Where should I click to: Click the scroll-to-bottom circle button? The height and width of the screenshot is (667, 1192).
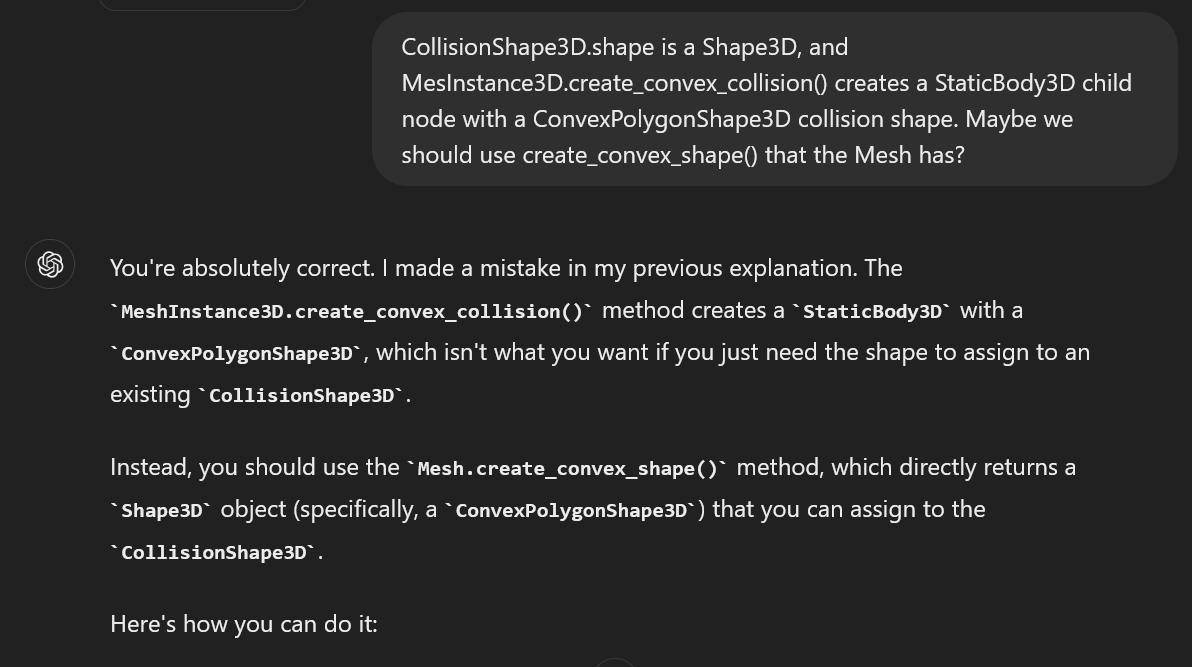coord(615,663)
